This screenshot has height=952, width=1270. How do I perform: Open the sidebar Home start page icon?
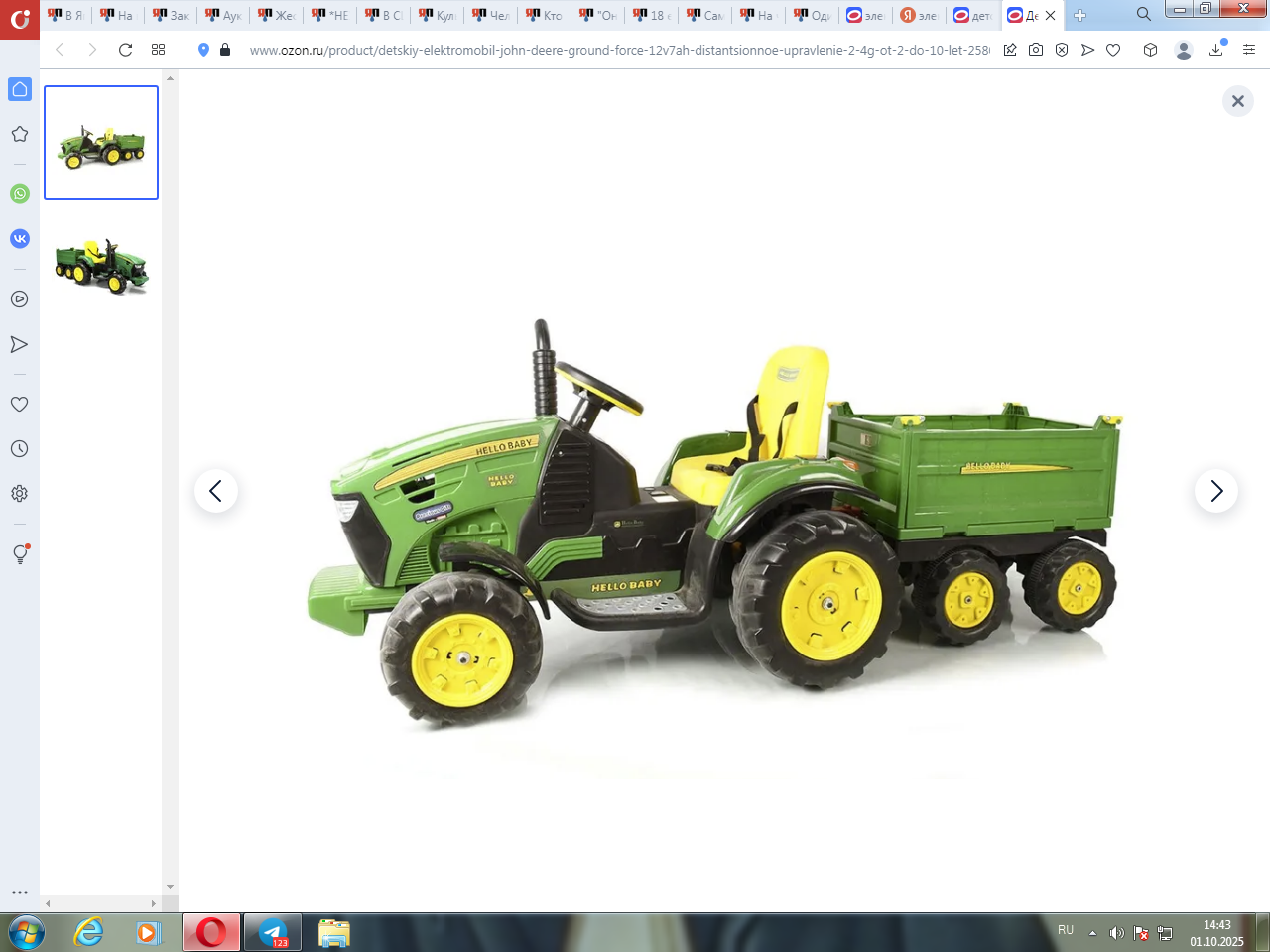tap(20, 89)
